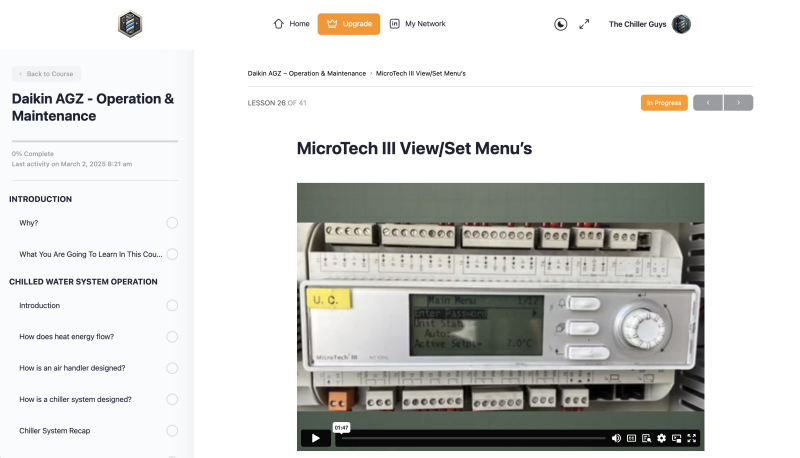Viewport: 800px width, 458px height.
Task: Toggle dark mode with the moon icon
Action: pos(560,24)
